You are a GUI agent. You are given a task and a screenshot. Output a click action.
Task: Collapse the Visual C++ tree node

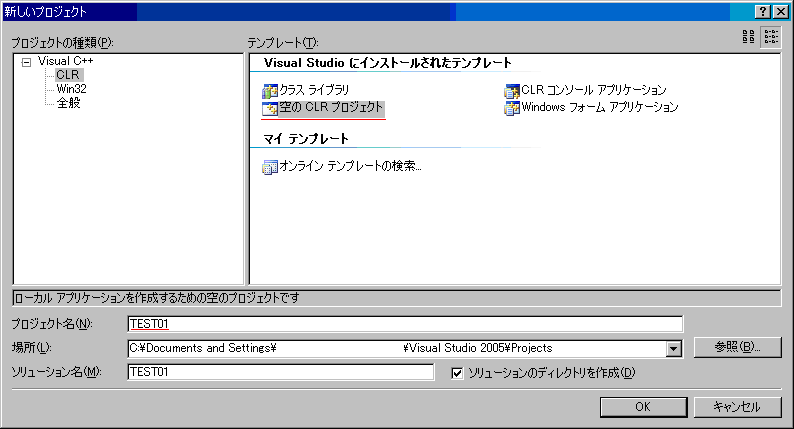pos(26,62)
